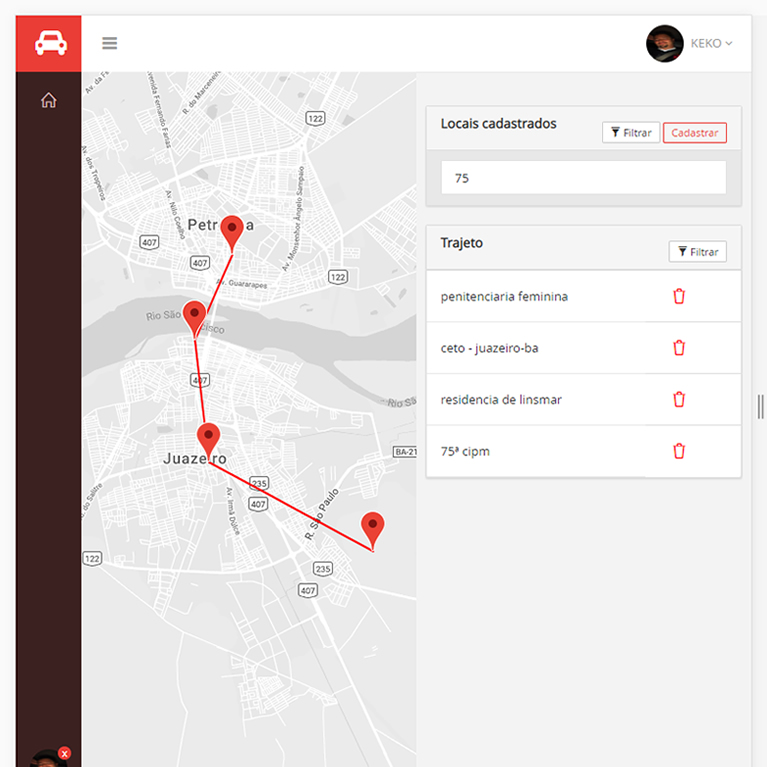Image resolution: width=767 pixels, height=767 pixels.
Task: Select the map pin in Petrolina
Action: point(232,230)
